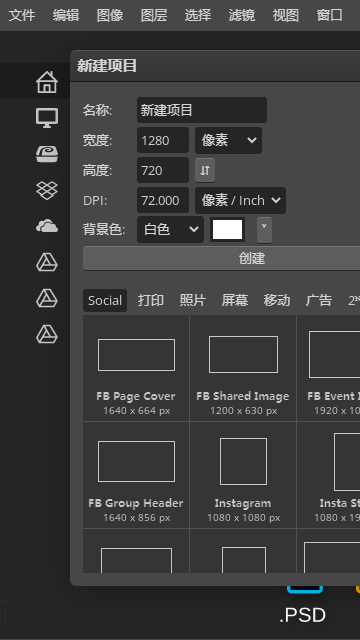Expand the small arrow beside color swatch
The image size is (360, 640).
(x=264, y=230)
